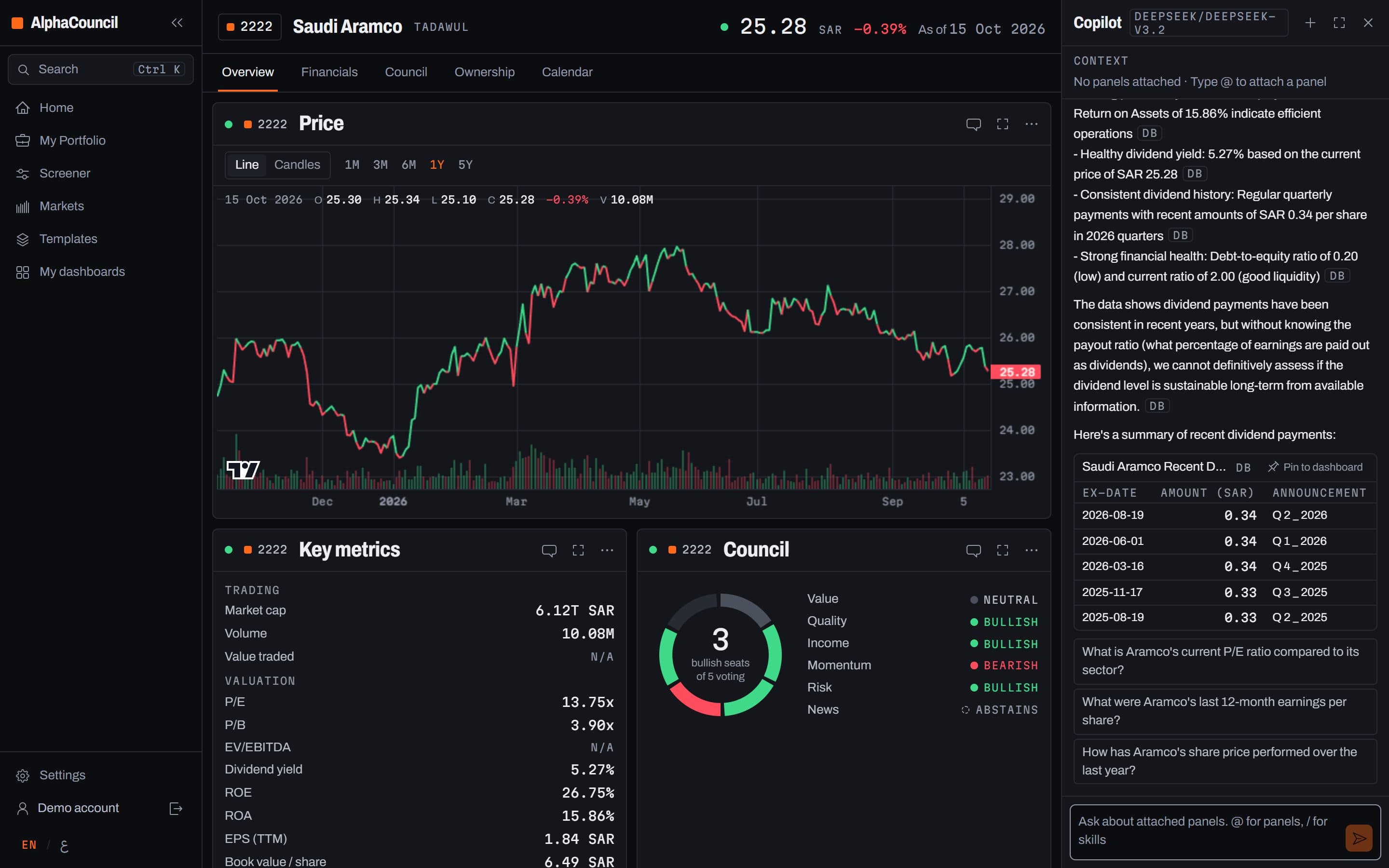
Task: Select the 5Y chart range
Action: coord(465,165)
